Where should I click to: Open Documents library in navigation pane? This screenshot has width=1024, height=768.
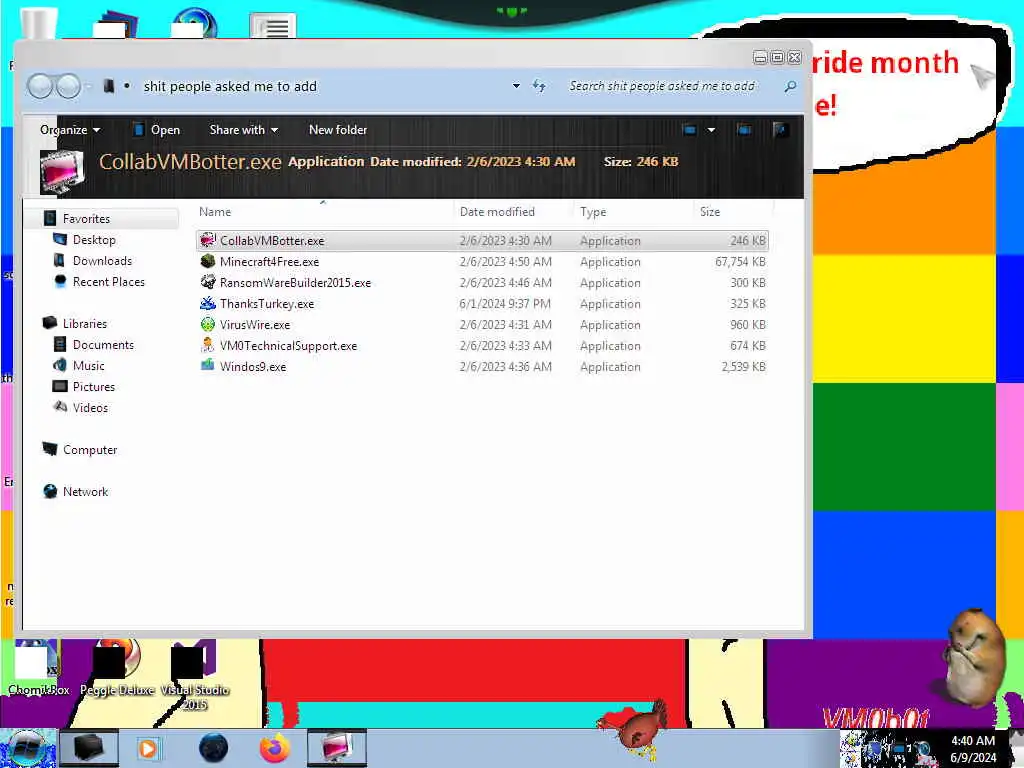tap(103, 344)
